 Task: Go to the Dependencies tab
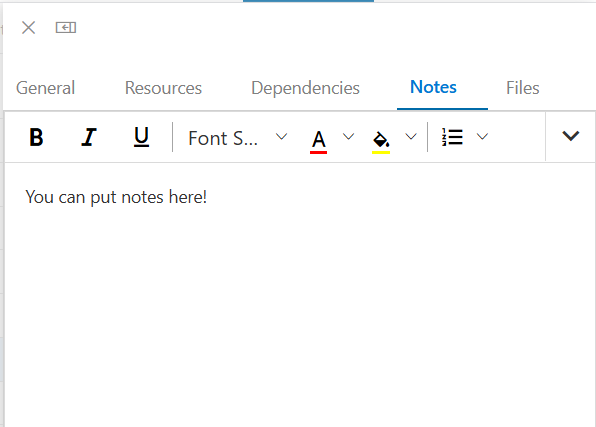pyautogui.click(x=305, y=88)
